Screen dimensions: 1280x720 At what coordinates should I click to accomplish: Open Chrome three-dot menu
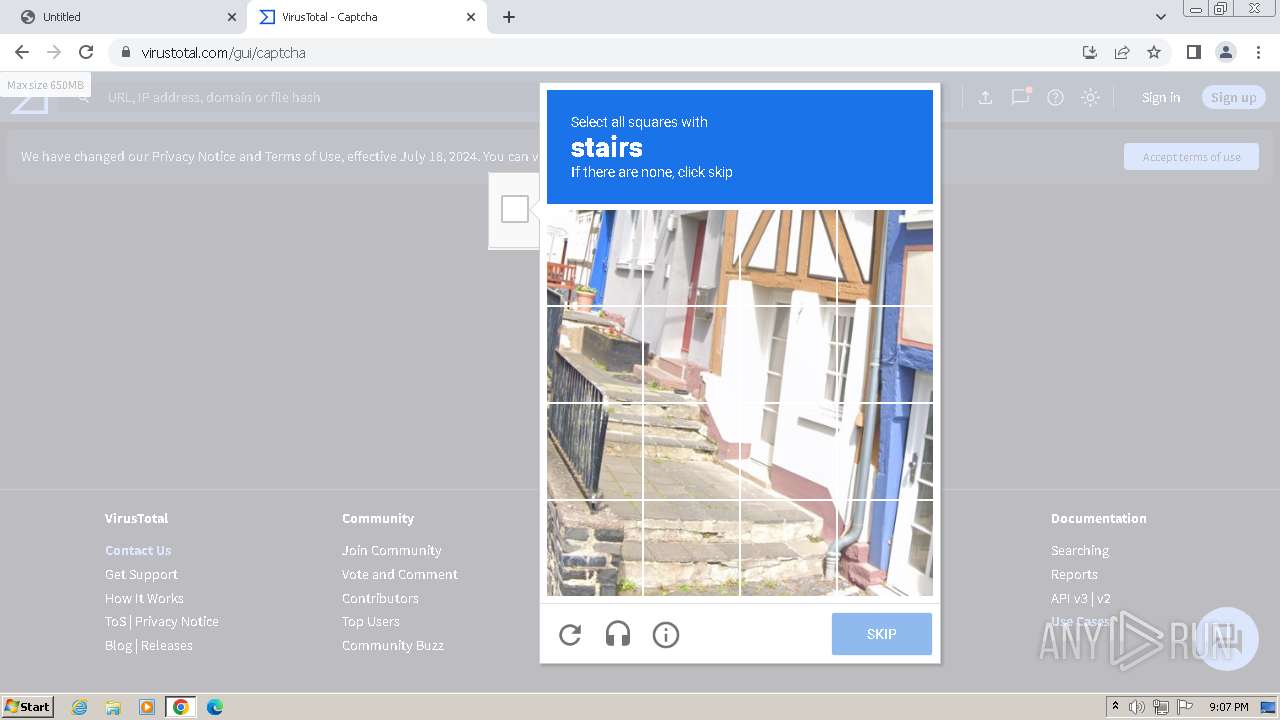1258,52
